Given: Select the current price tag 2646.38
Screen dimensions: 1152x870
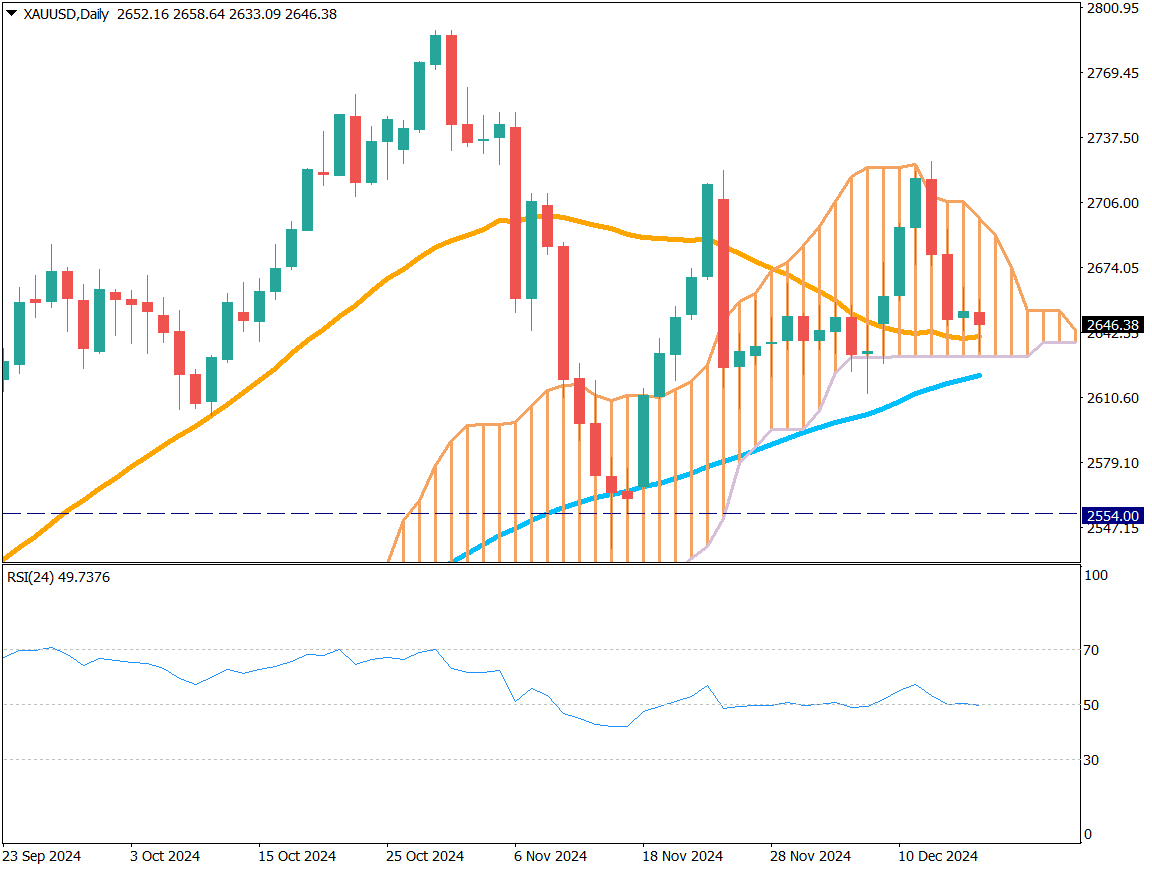Looking at the screenshot, I should tap(1113, 325).
